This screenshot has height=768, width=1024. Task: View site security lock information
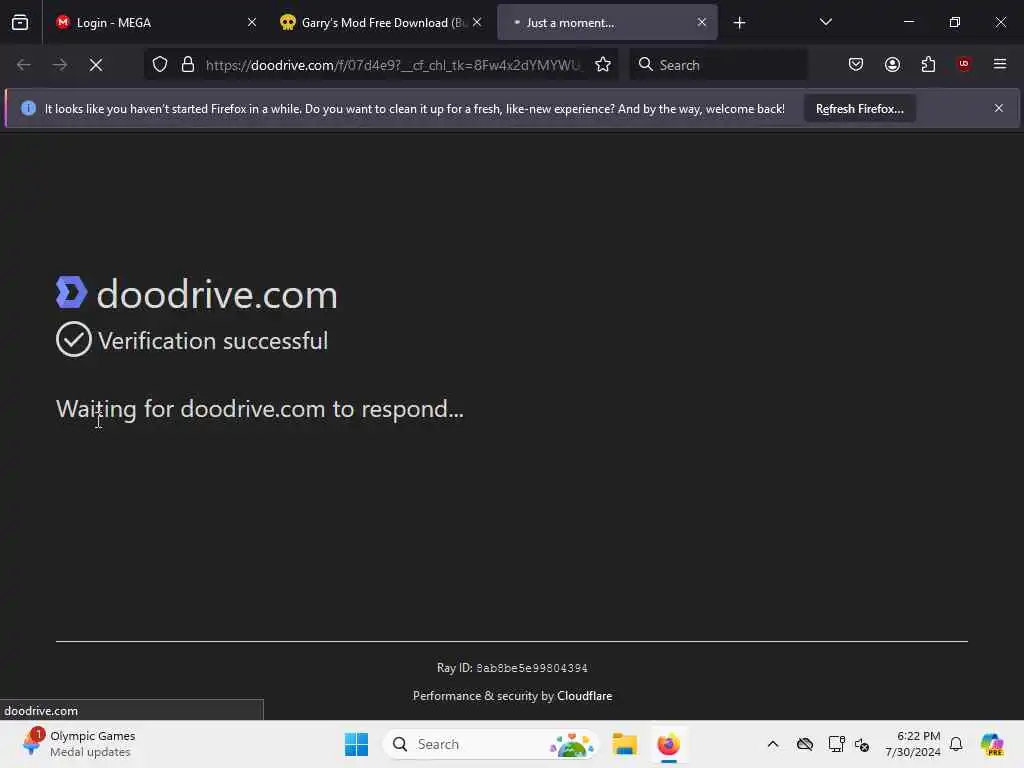(188, 65)
